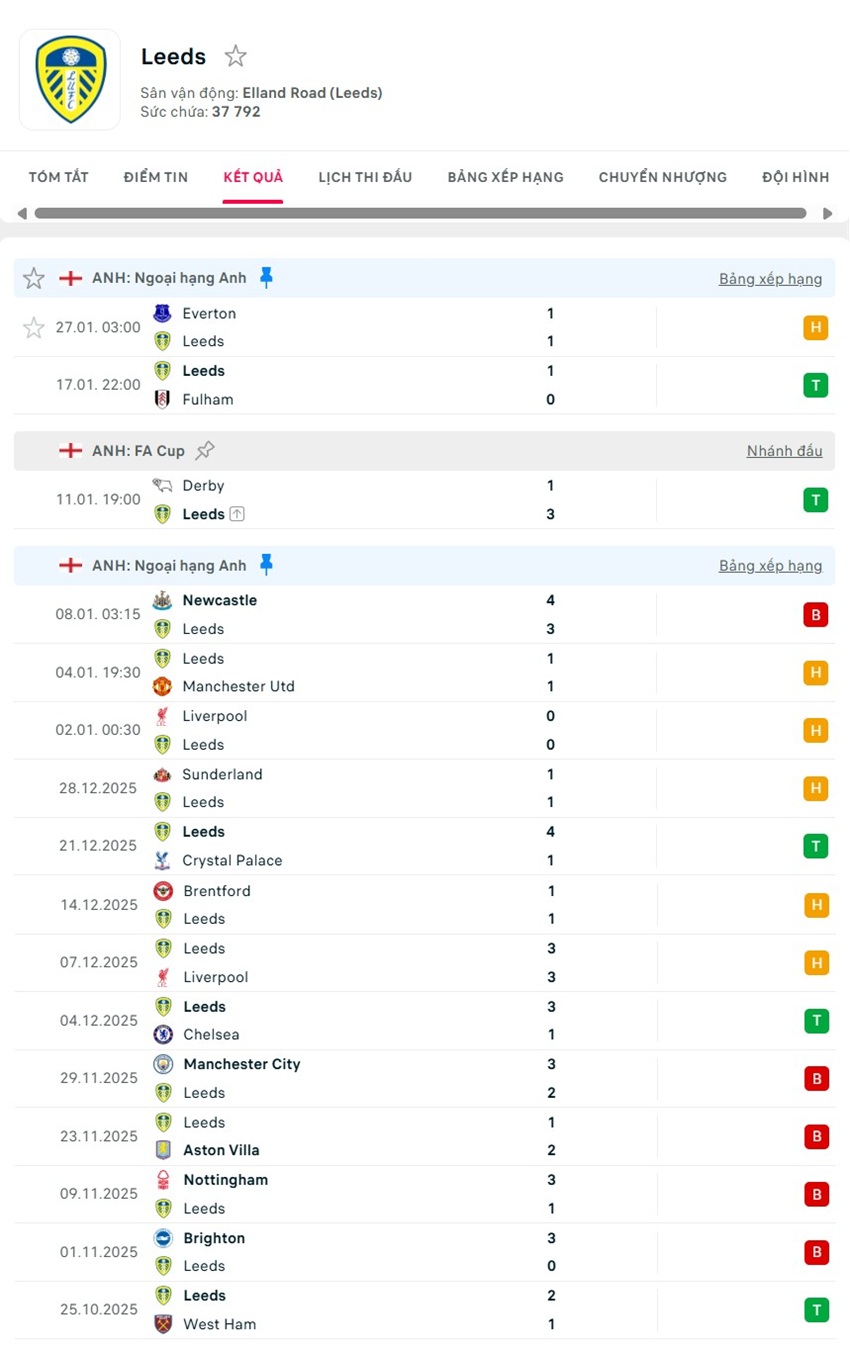Click the England flag icon on Premier League header
This screenshot has height=1352, width=850.
70,278
